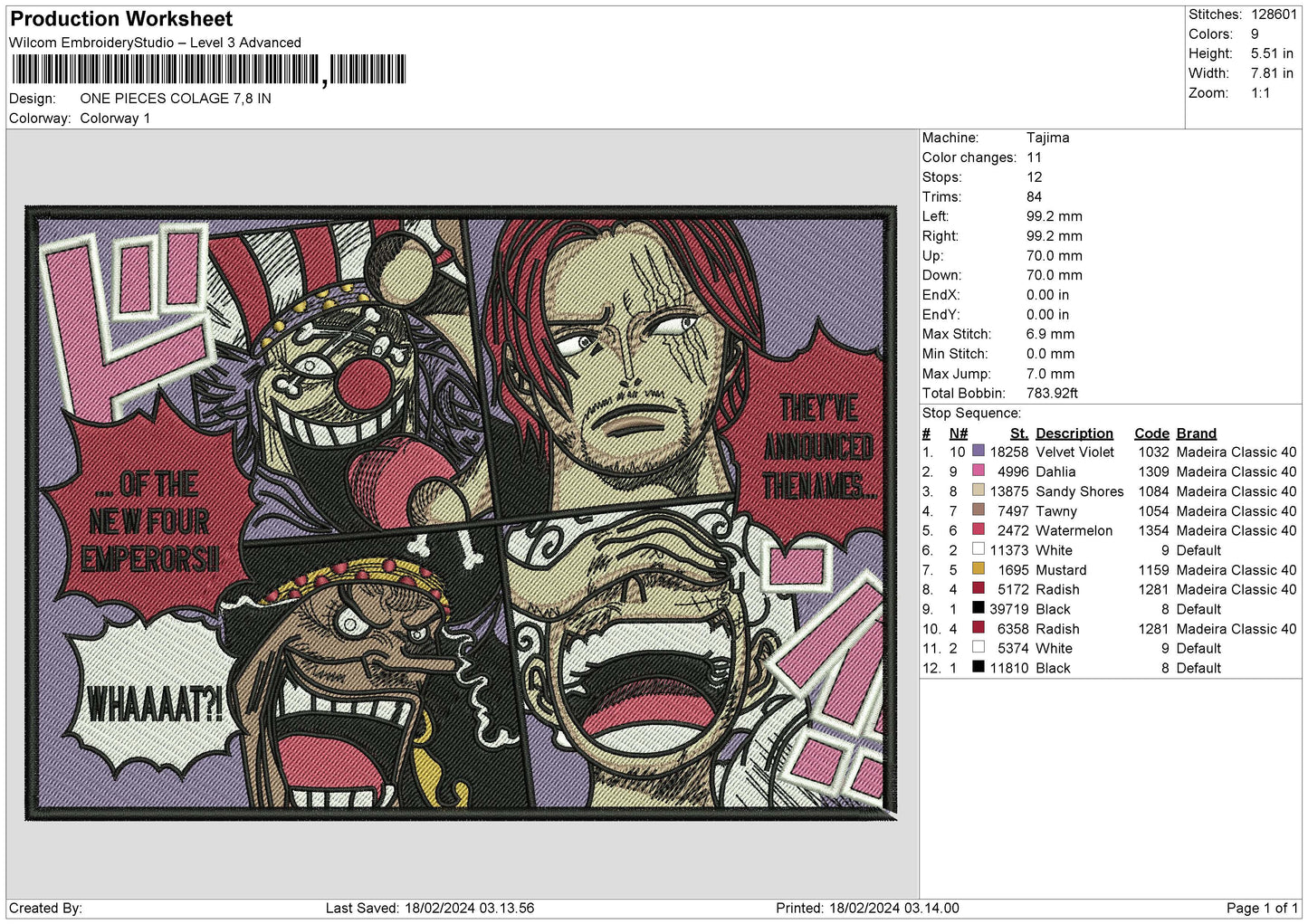The image size is (1308, 924).
Task: Click the "Created By:" footer label
Action: 45,908
